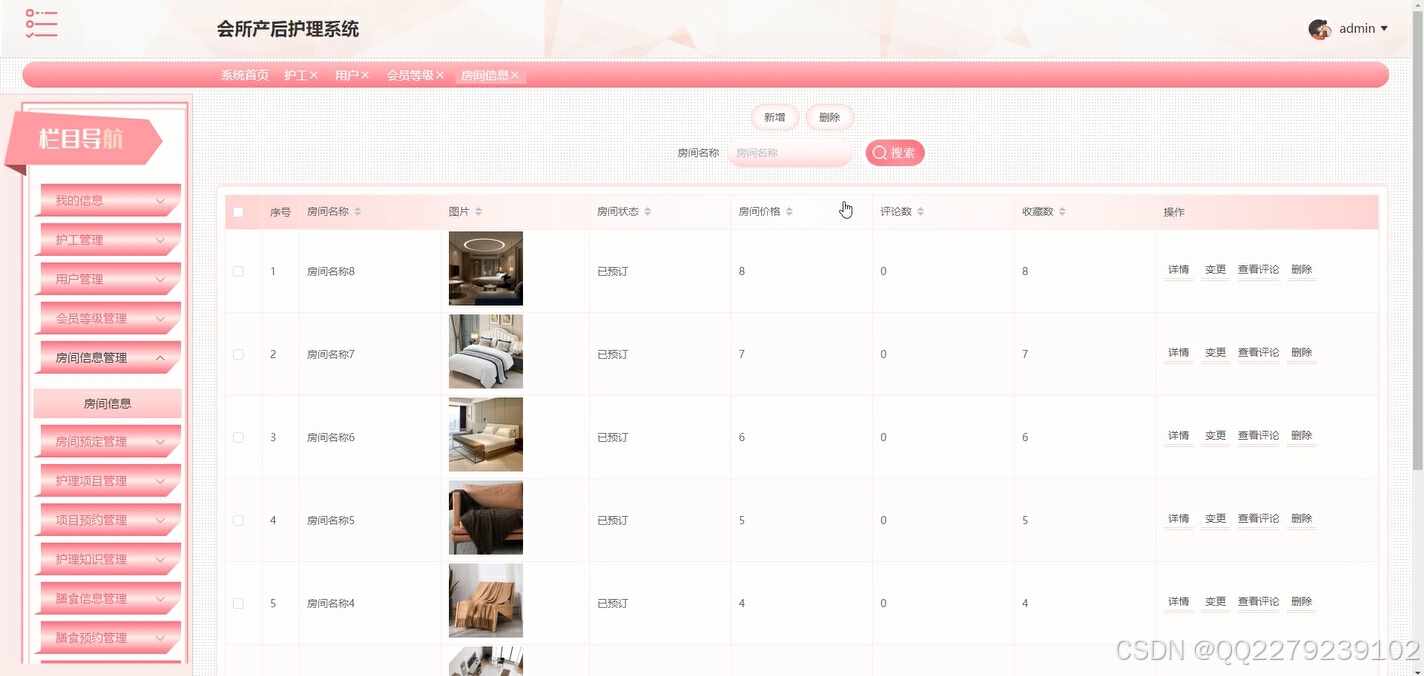The height and width of the screenshot is (676, 1424).
Task: Click the sort icon beside 图片 header
Action: click(x=477, y=211)
